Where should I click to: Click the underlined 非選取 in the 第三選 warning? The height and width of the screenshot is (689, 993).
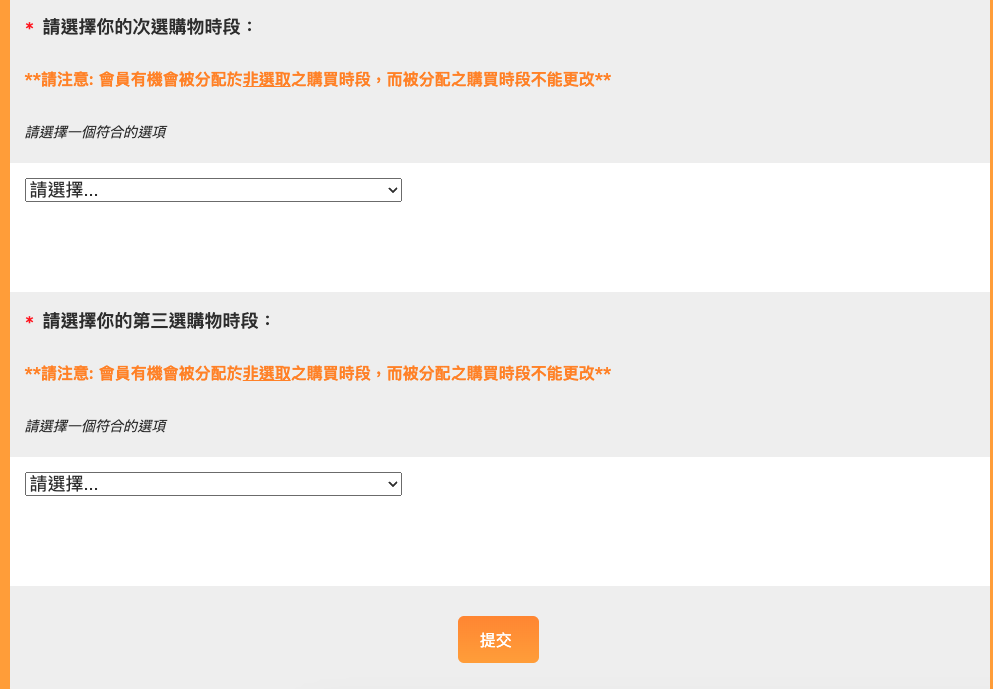pyautogui.click(x=266, y=374)
